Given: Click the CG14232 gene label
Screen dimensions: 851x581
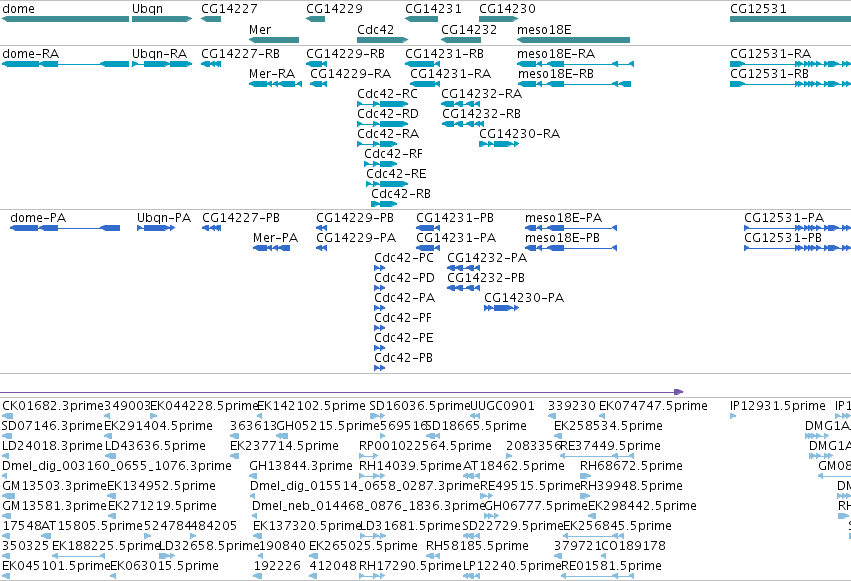Looking at the screenshot, I should point(469,30).
